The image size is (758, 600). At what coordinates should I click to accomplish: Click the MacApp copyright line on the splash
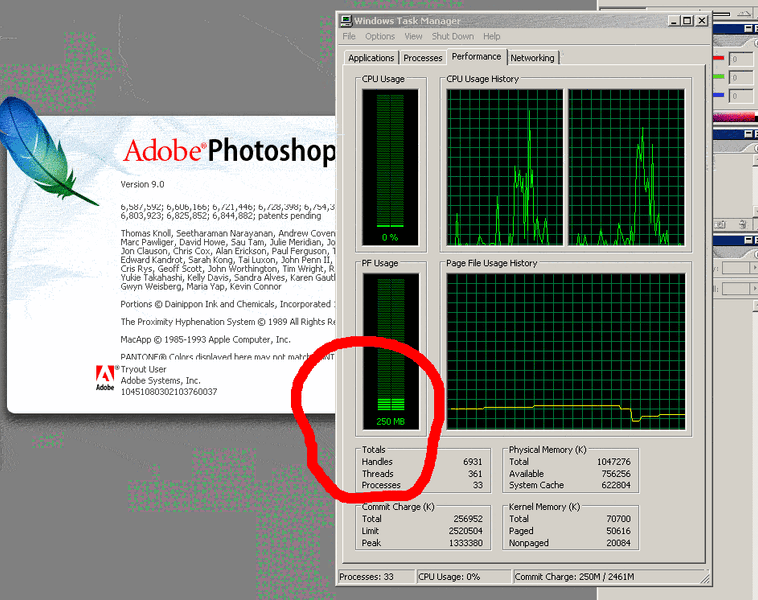pyautogui.click(x=205, y=339)
